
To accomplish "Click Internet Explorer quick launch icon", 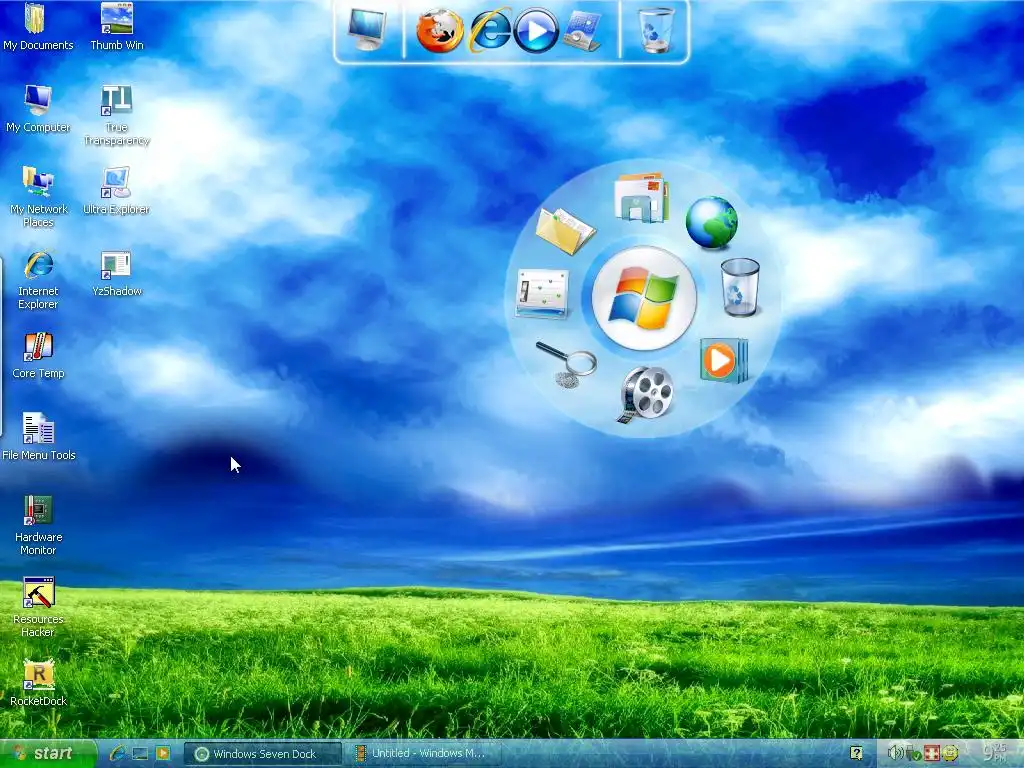I will click(118, 754).
